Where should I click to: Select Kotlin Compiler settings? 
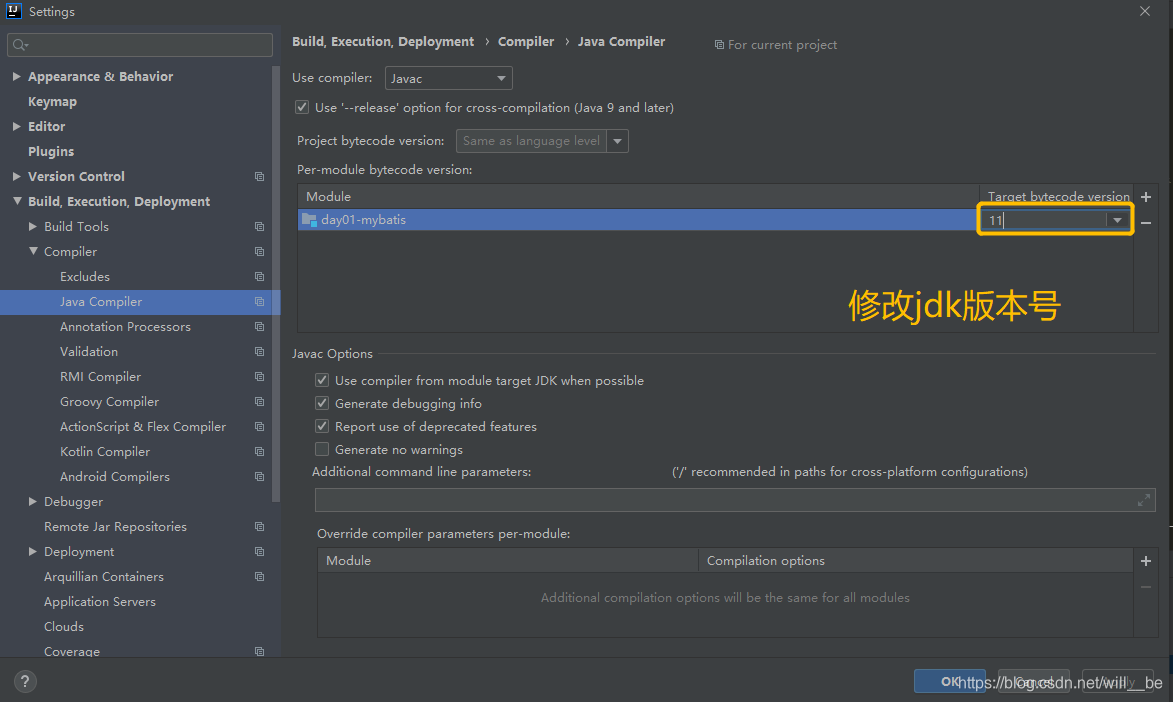click(105, 452)
